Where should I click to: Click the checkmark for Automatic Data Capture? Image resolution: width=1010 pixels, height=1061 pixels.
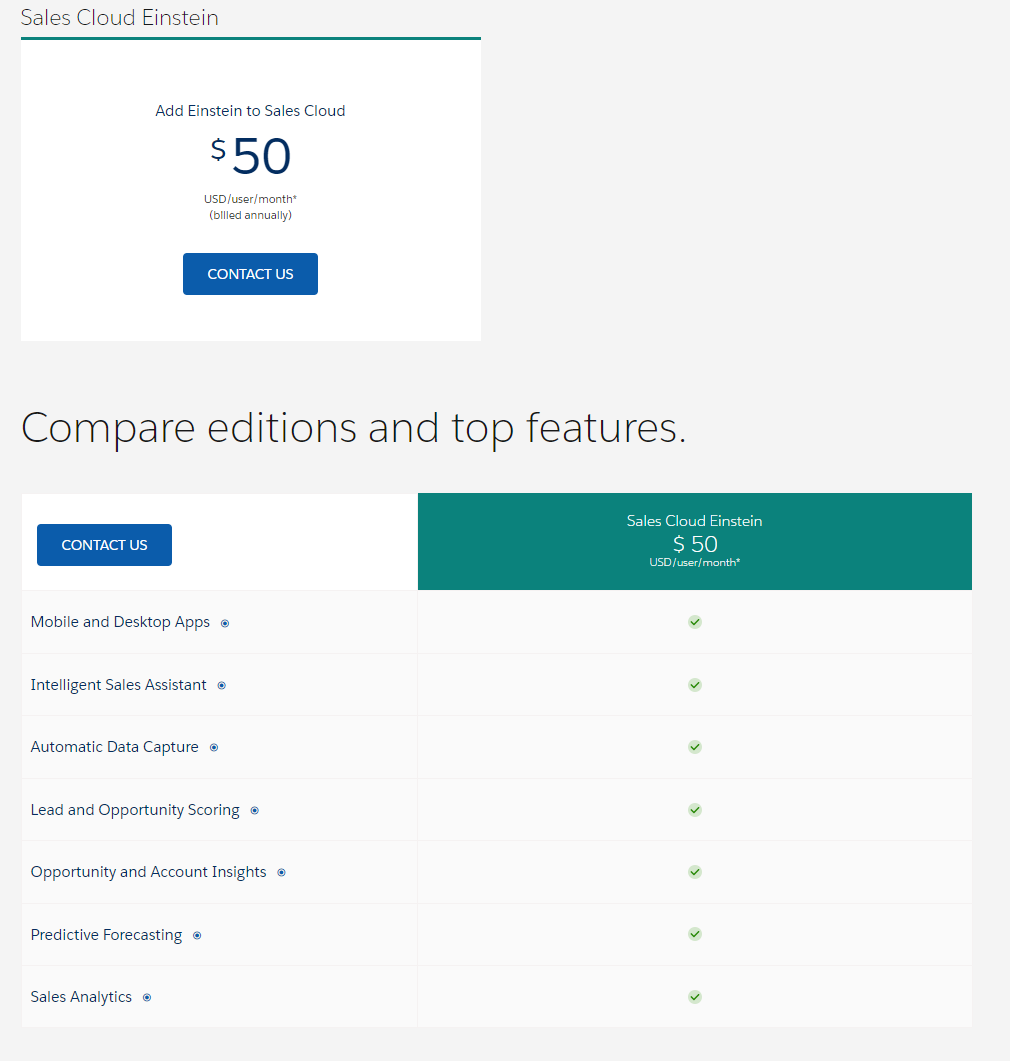(694, 747)
